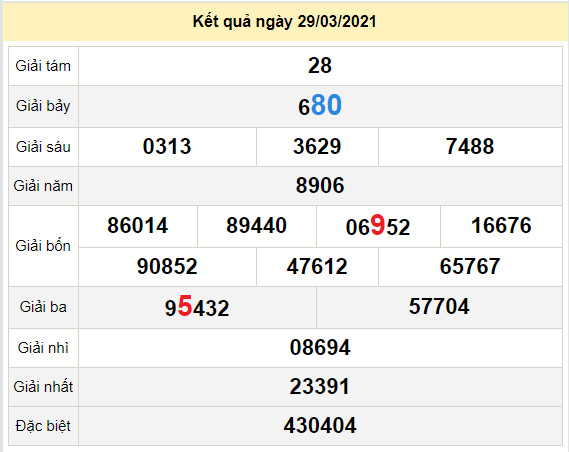Select the number 47612
This screenshot has width=569, height=452.
click(x=317, y=266)
